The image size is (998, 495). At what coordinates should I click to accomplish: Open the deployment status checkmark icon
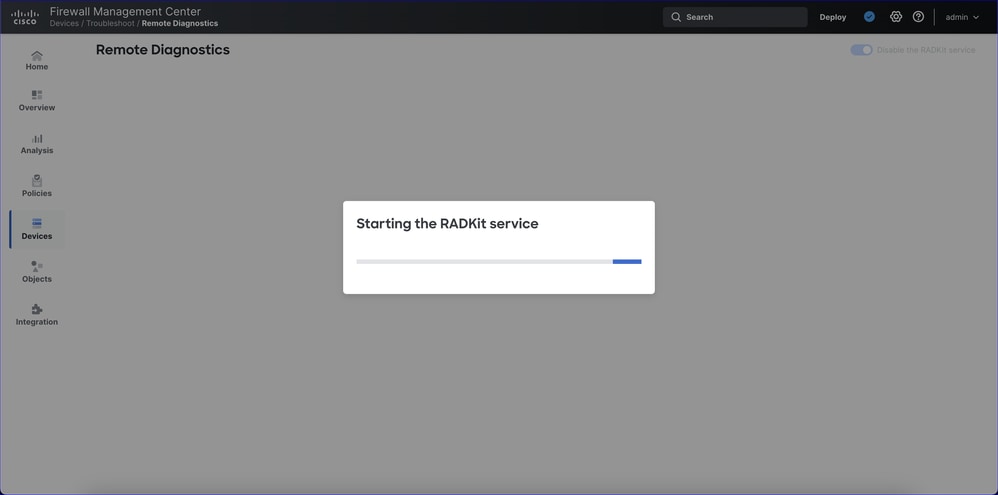[869, 17]
